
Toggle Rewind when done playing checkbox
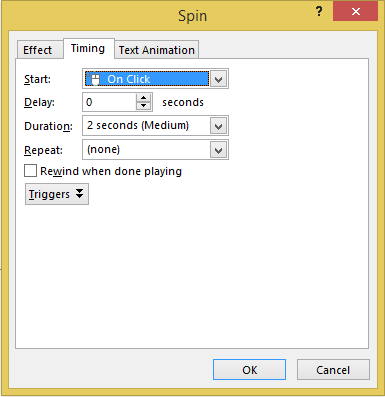pos(30,171)
